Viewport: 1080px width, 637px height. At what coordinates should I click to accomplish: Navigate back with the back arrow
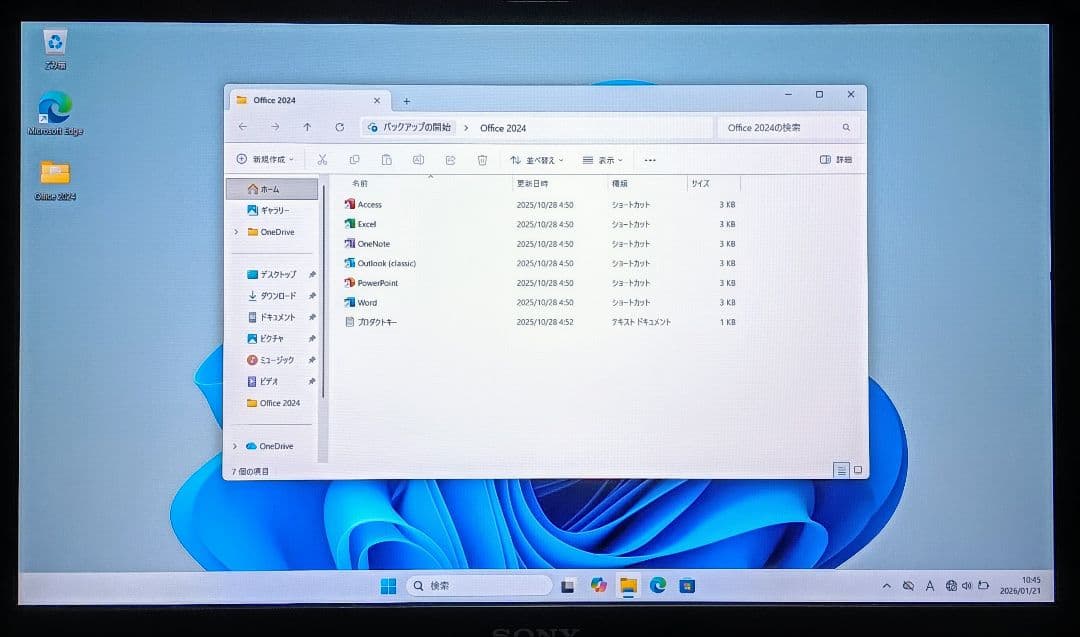point(242,127)
